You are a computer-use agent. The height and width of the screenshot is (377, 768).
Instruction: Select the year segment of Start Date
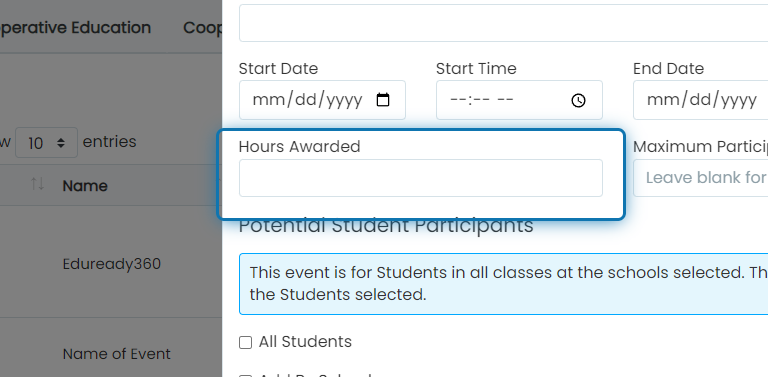(344, 100)
